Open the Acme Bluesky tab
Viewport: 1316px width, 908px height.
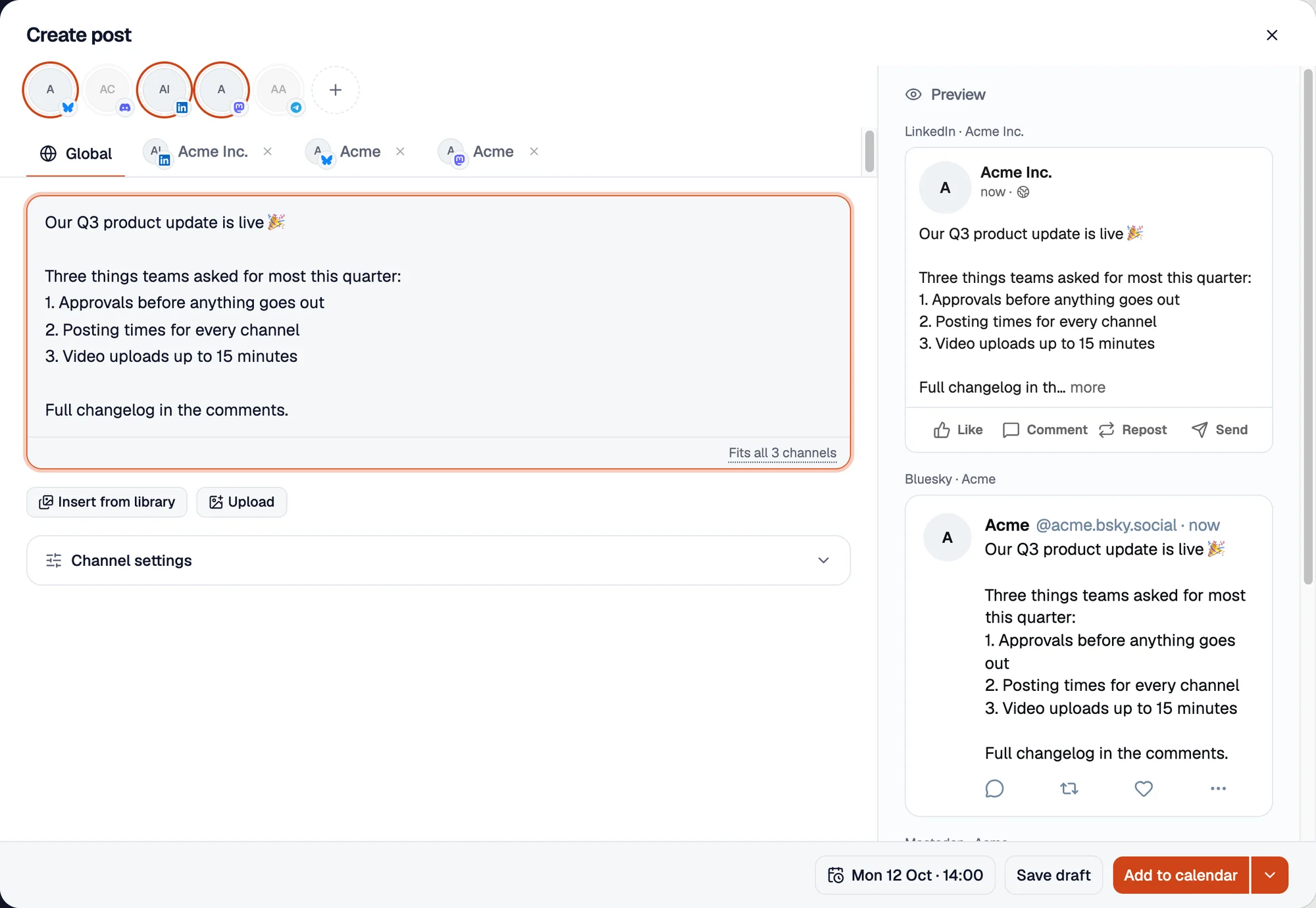tap(344, 152)
